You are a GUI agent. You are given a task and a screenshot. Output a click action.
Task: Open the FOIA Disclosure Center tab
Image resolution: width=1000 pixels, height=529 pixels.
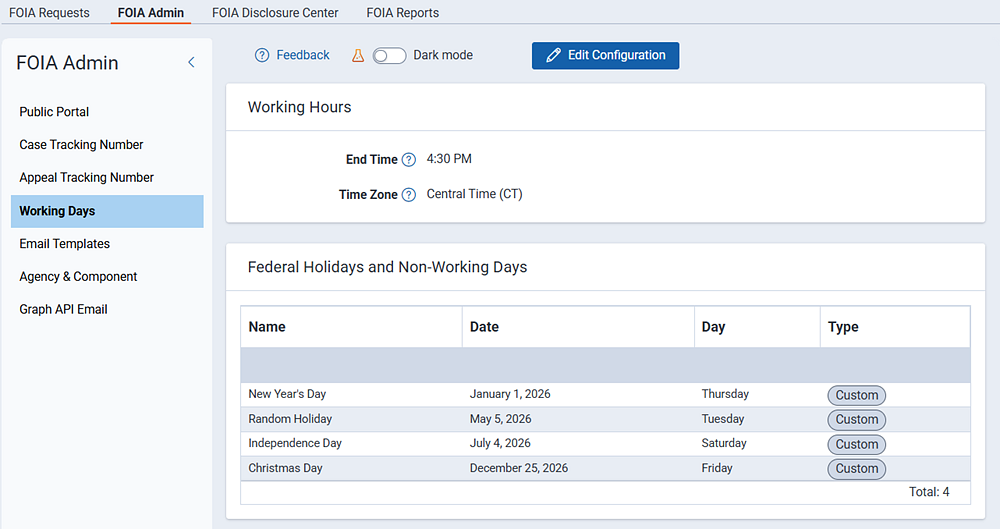point(275,13)
